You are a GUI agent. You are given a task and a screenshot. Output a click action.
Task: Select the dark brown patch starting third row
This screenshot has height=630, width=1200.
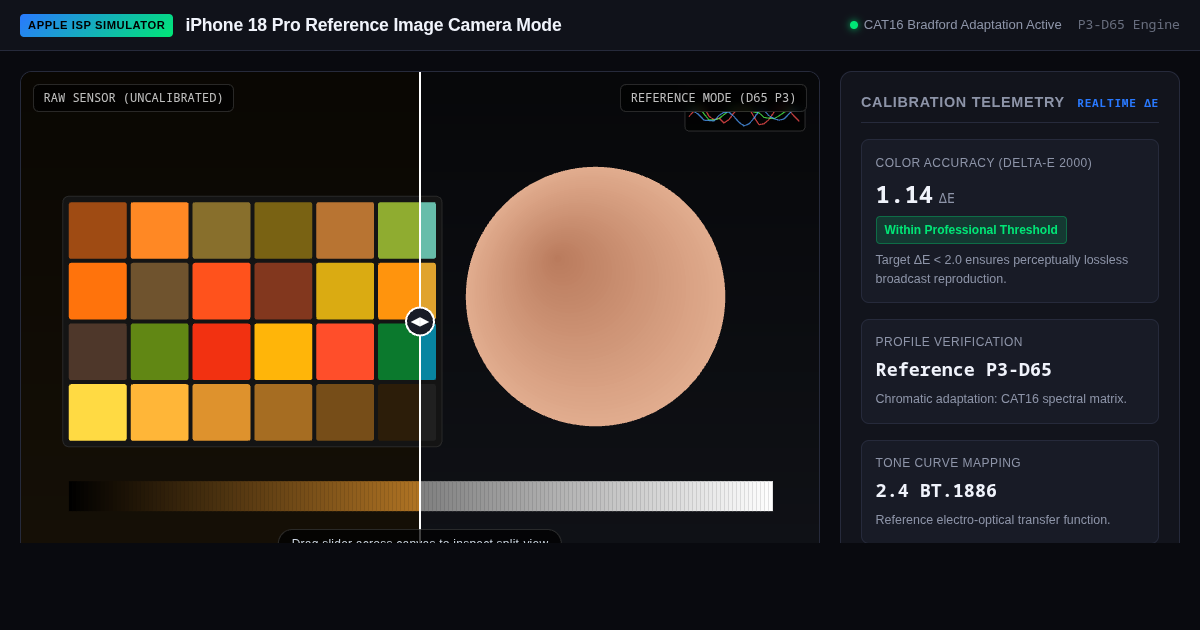pyautogui.click(x=98, y=351)
